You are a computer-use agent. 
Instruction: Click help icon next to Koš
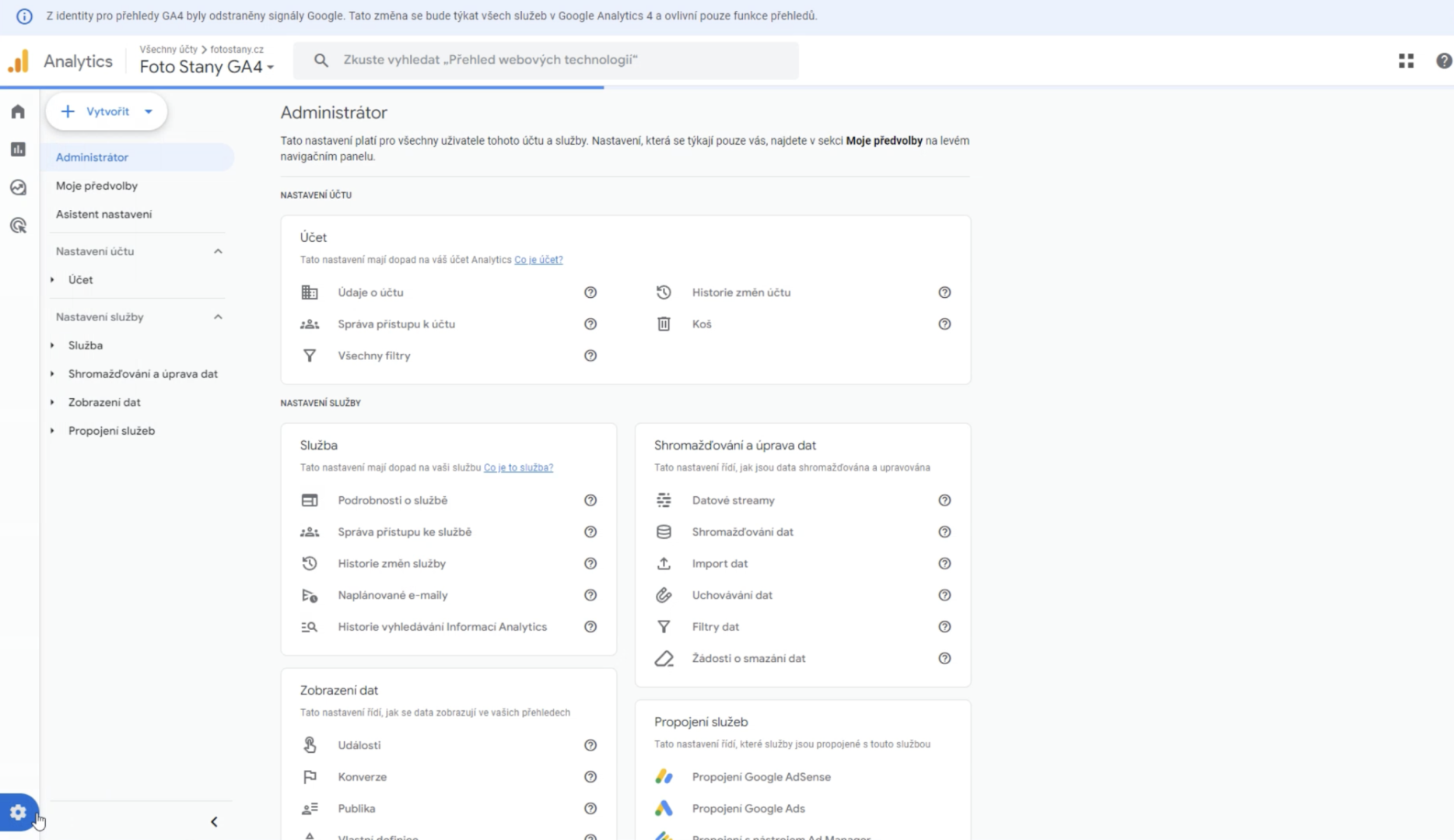point(944,324)
